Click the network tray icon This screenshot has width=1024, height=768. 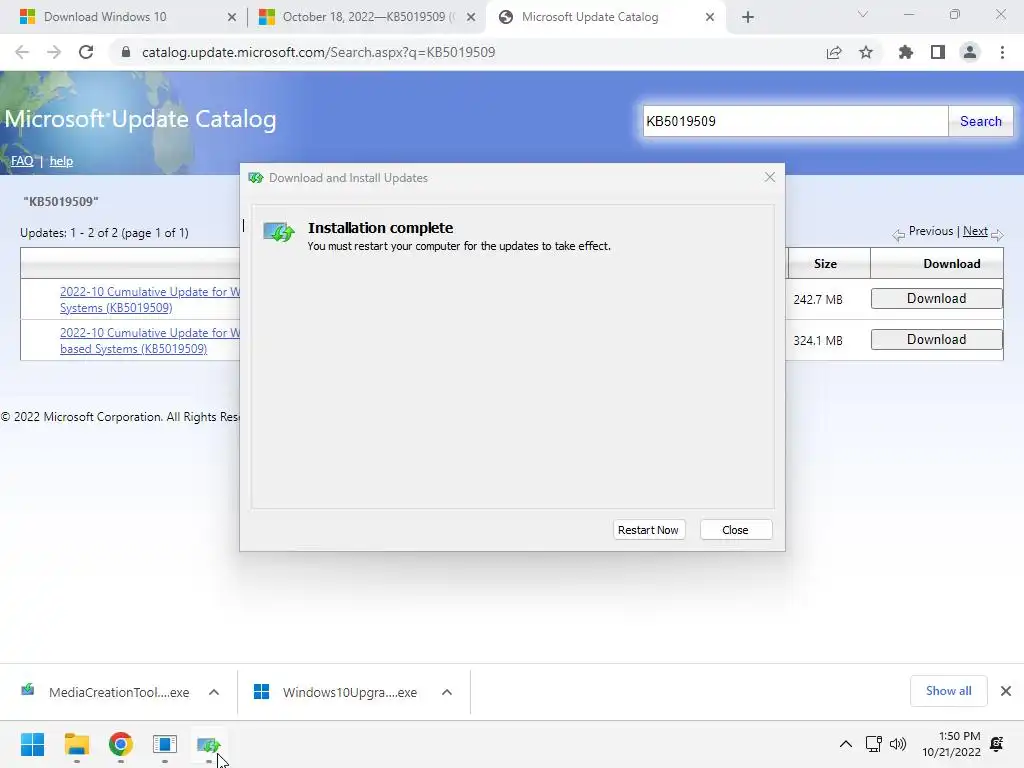(x=874, y=744)
